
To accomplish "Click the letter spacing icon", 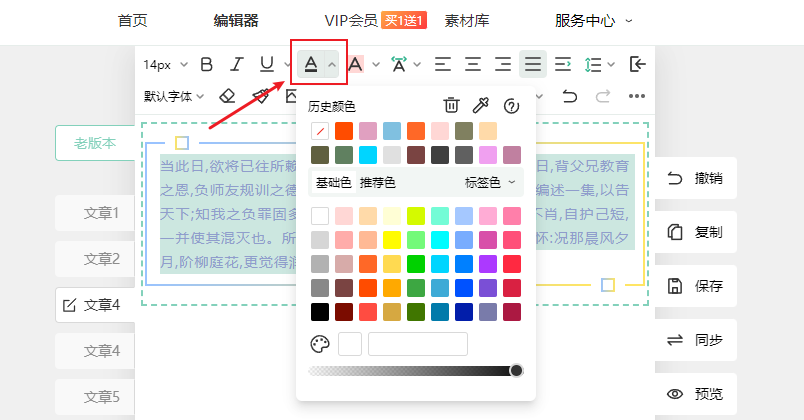I will pyautogui.click(x=398, y=65).
